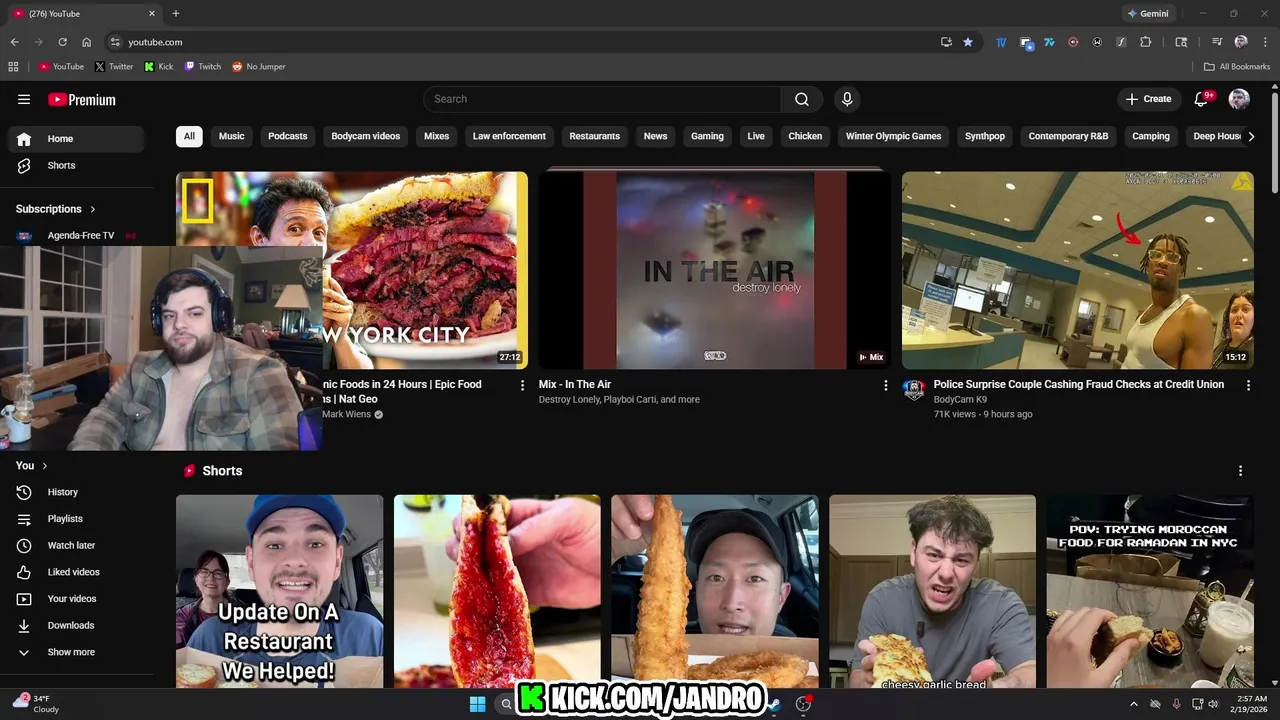Bookmark this page with the star icon
1280x720 pixels.
coord(968,42)
